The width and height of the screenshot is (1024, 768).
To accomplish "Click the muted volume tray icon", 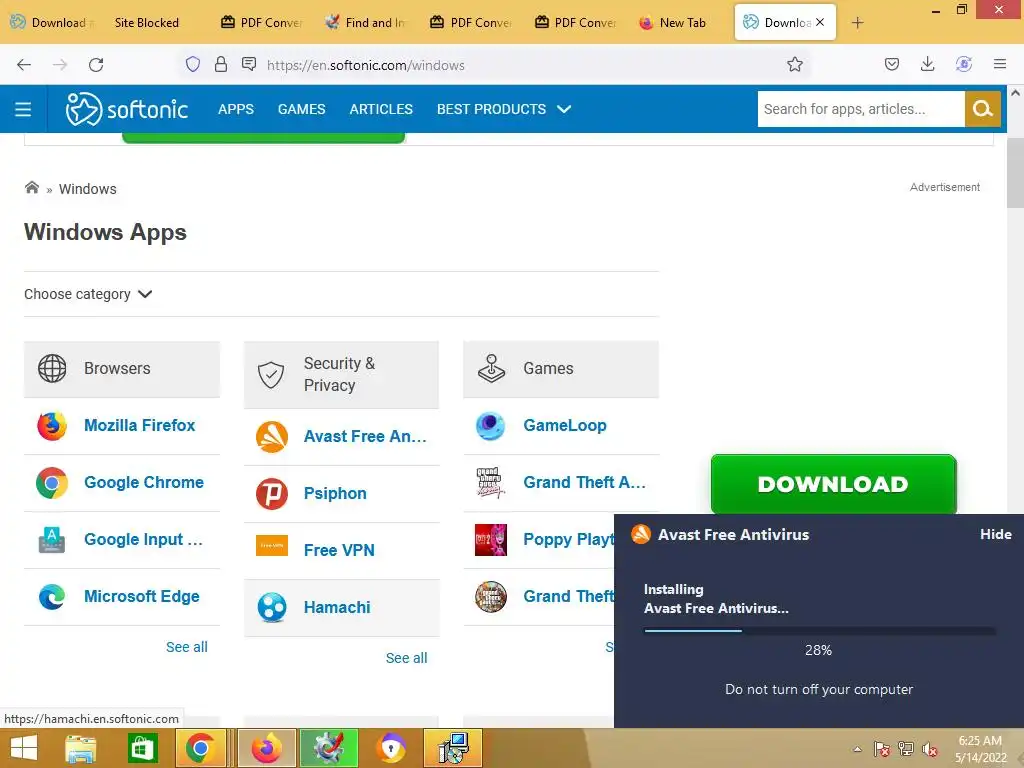I will point(929,749).
